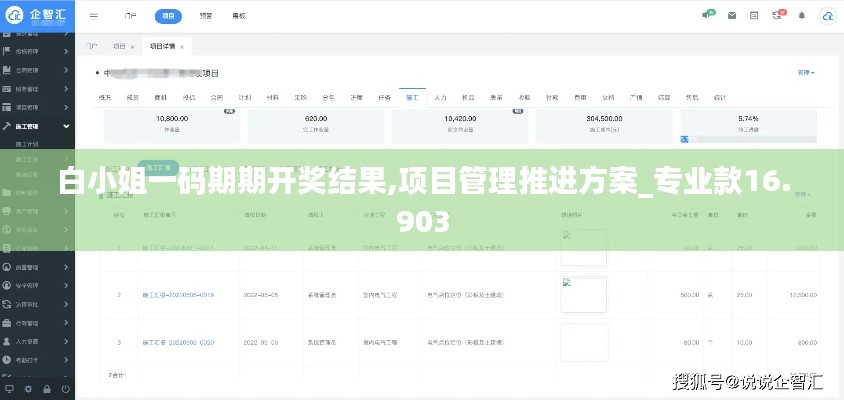
Task: Open the calendar icon in header
Action: (754, 16)
